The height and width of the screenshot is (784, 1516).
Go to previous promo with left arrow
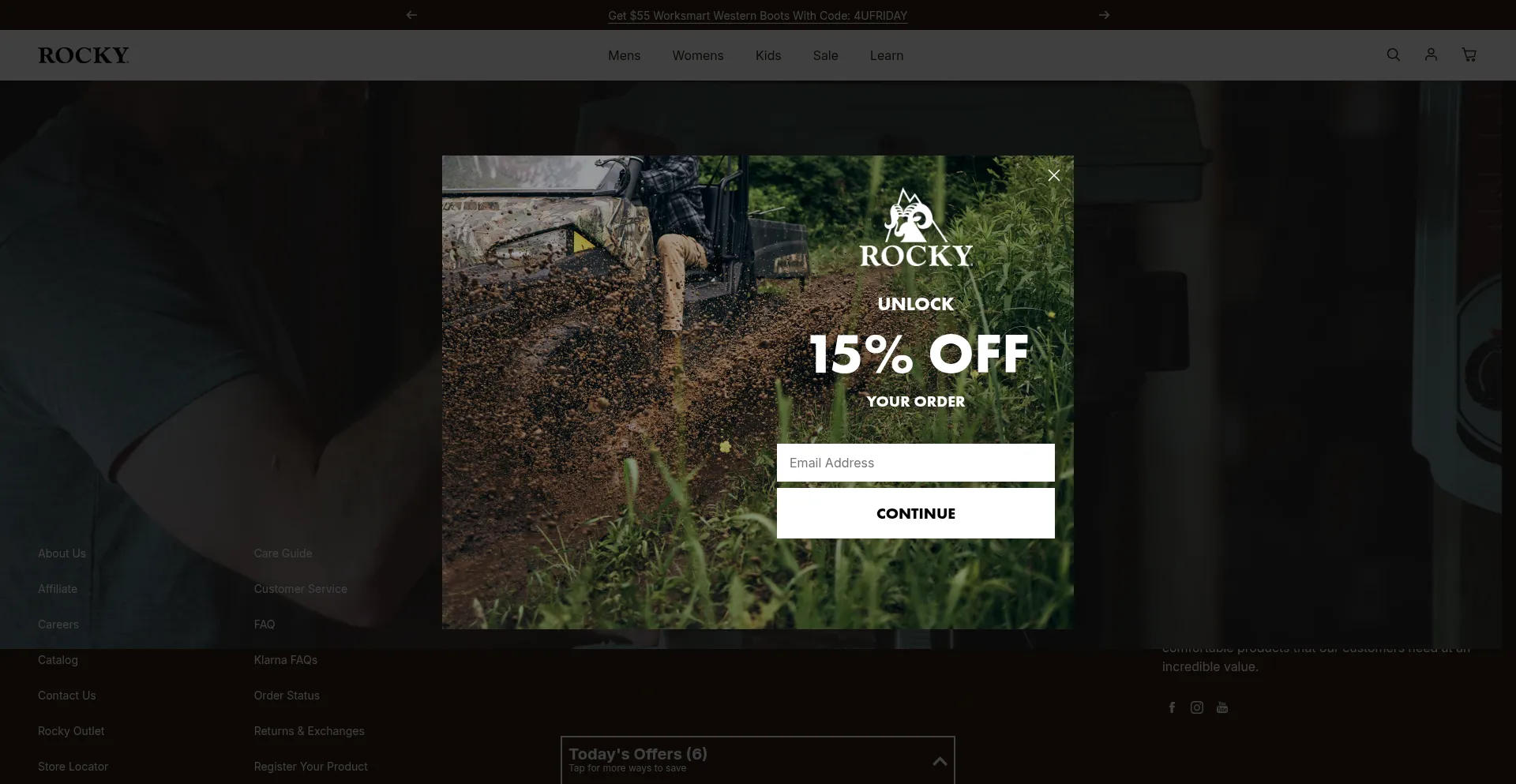411,15
